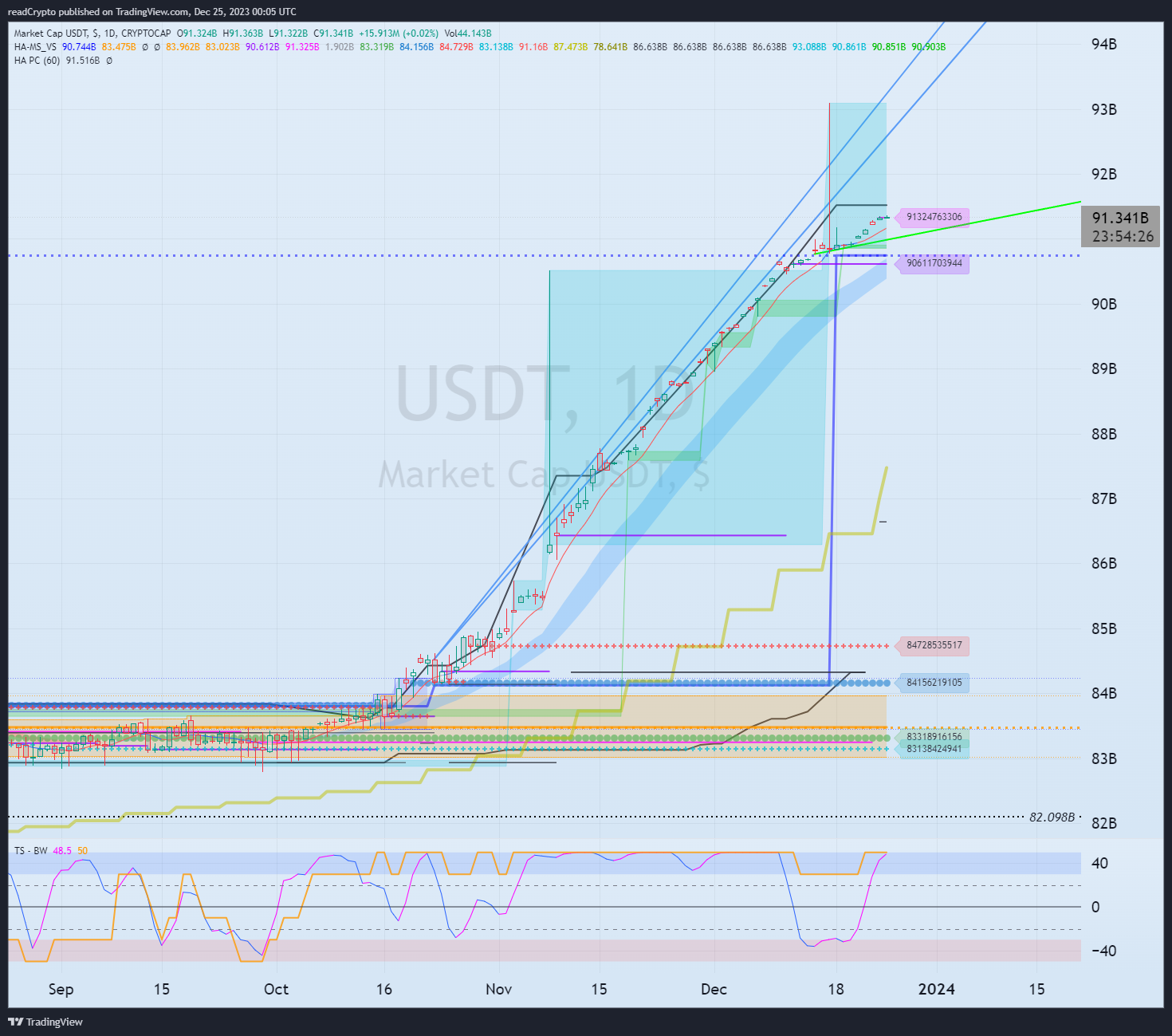Click the Nov date on the time axis
This screenshot has height=1036, width=1172.
[x=498, y=989]
